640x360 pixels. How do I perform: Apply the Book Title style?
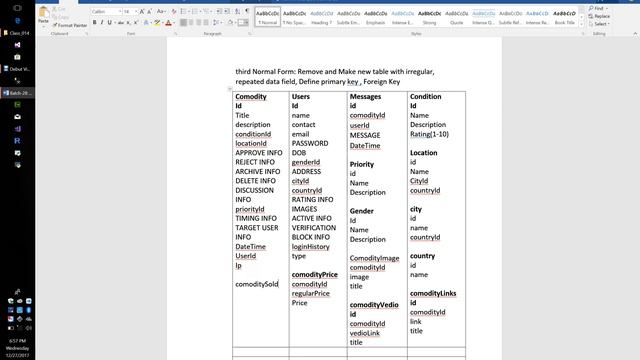point(564,17)
